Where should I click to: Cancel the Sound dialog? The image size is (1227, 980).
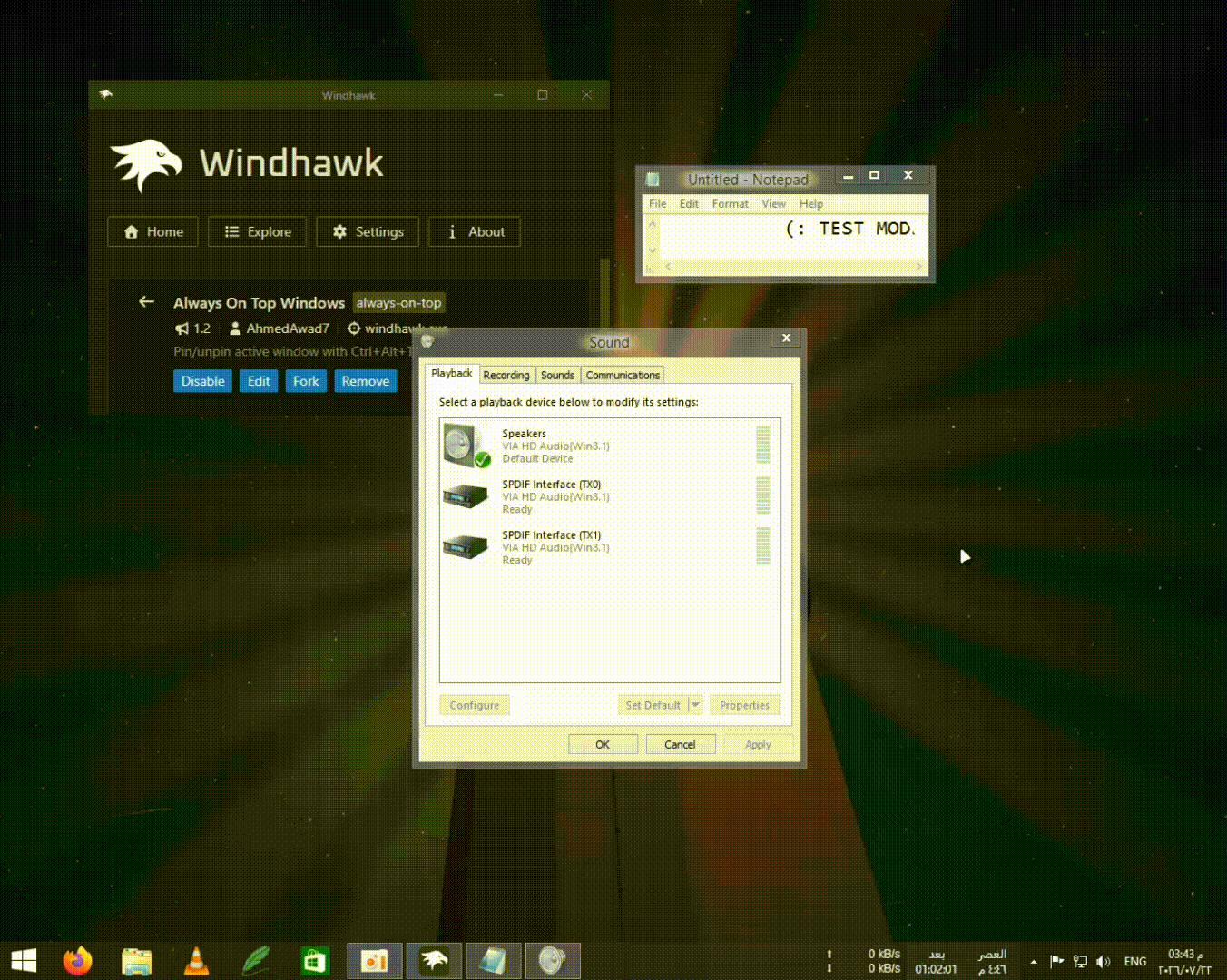[x=680, y=744]
